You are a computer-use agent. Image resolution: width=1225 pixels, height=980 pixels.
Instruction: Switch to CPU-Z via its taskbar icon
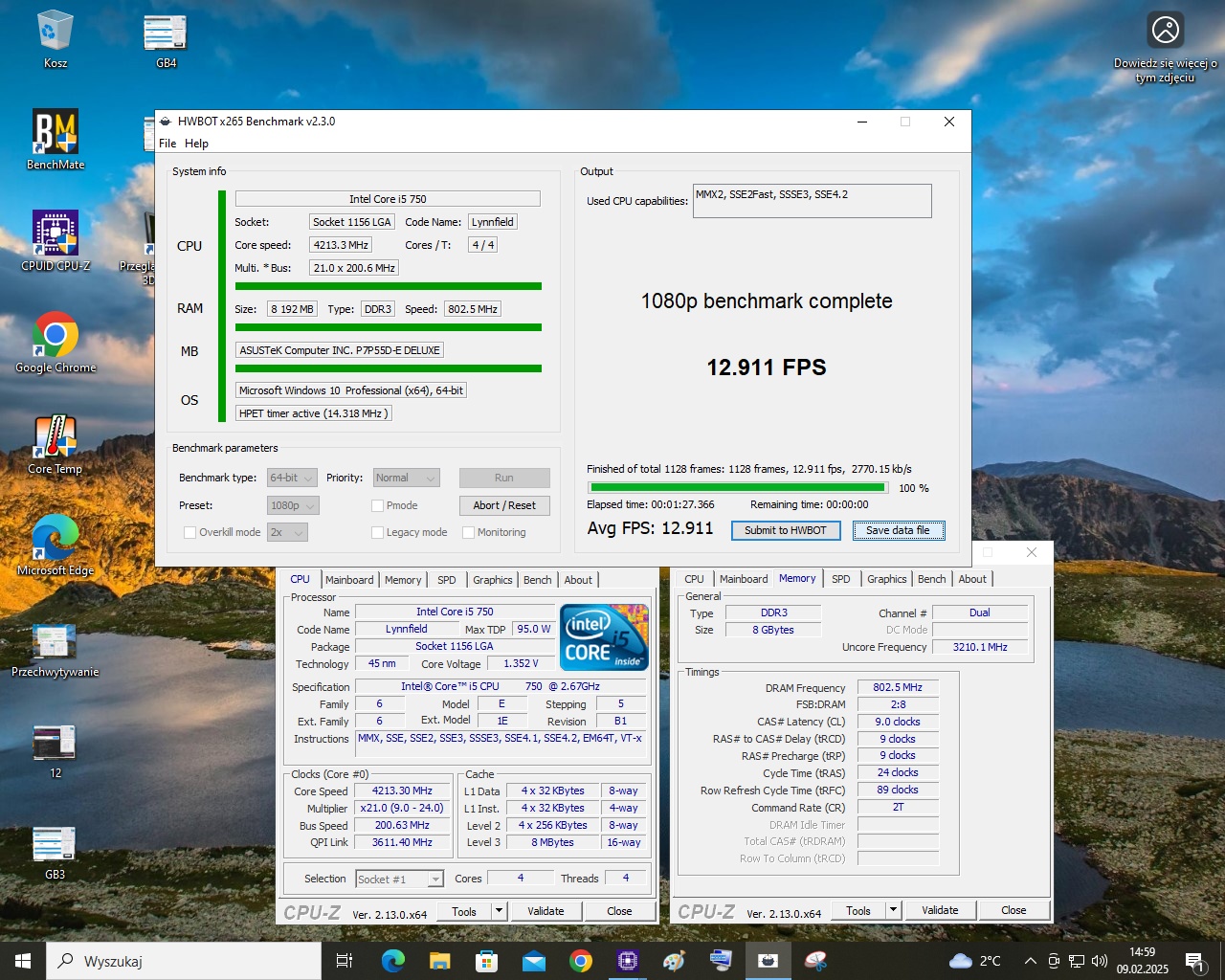627,961
